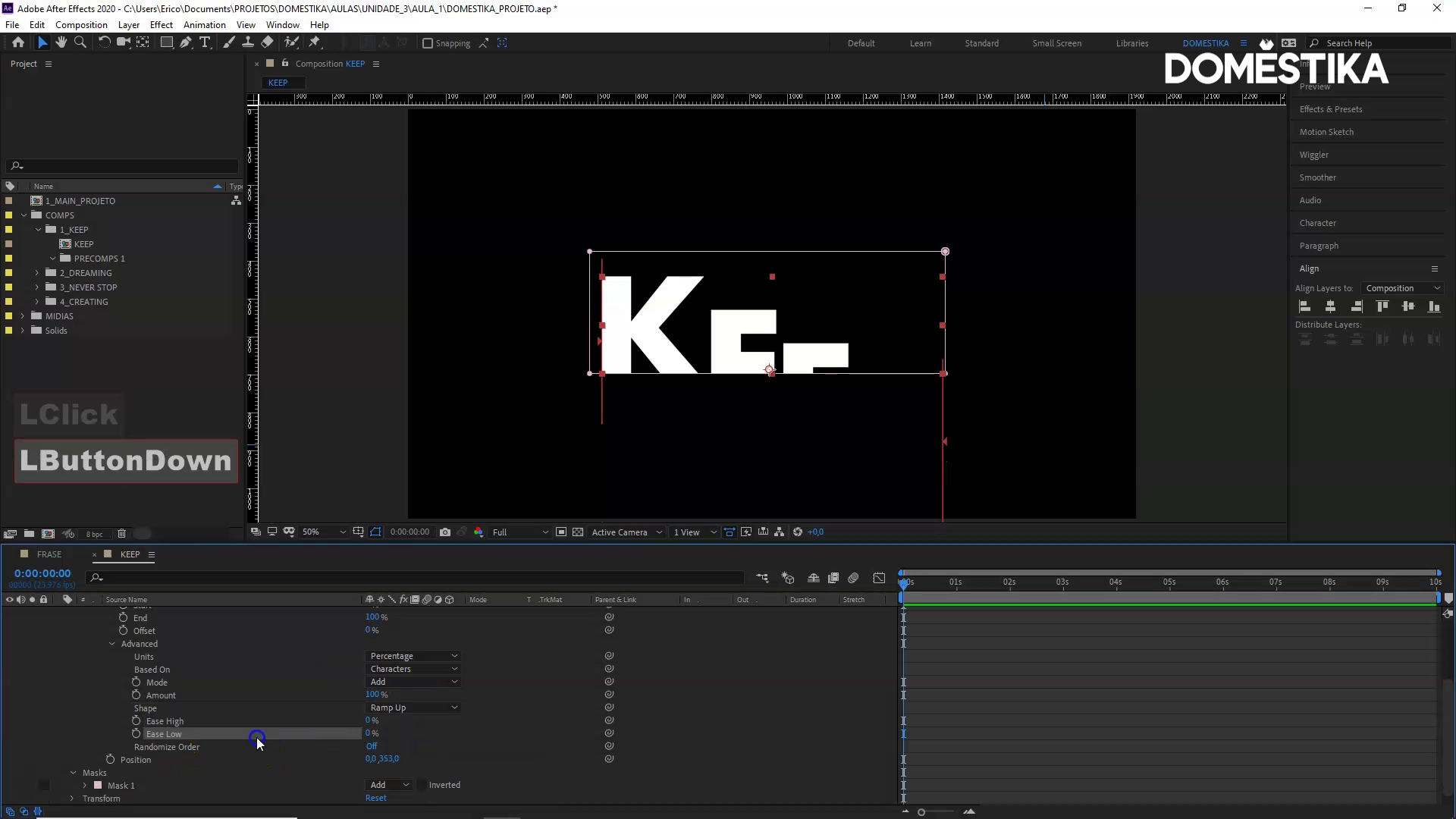This screenshot has height=819, width=1456.
Task: Open the Character panel
Action: pyautogui.click(x=1318, y=223)
